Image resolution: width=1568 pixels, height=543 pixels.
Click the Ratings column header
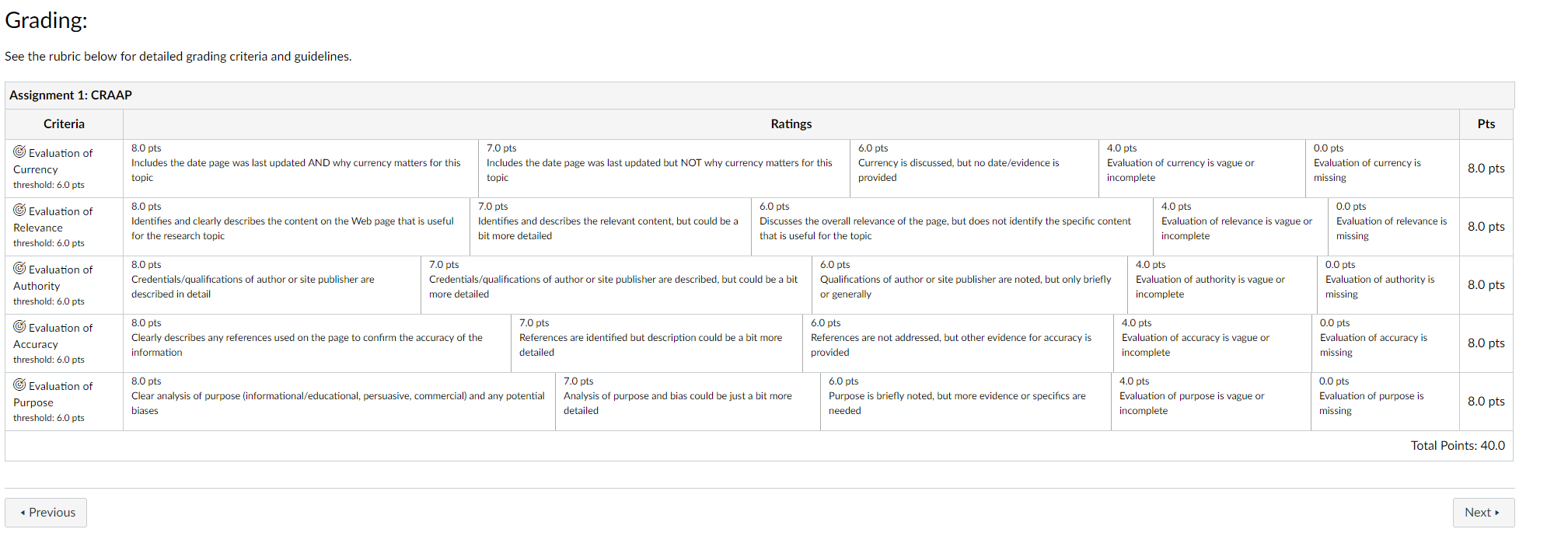(791, 124)
